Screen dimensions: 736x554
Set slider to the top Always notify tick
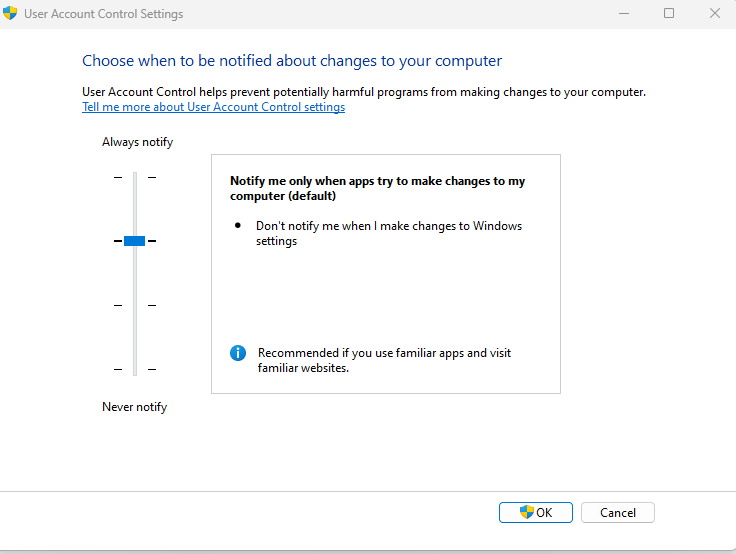[135, 177]
